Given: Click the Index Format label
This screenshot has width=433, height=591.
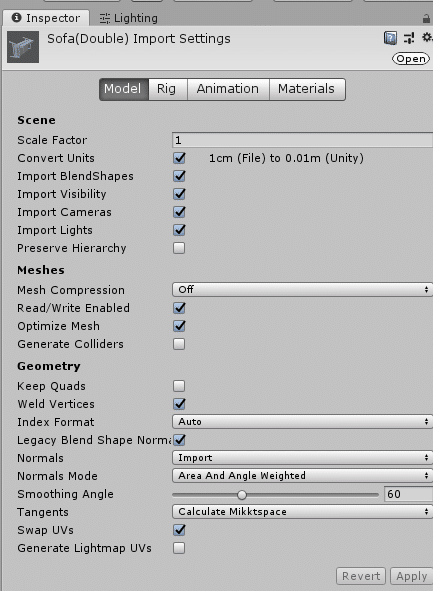Looking at the screenshot, I should [55, 422].
